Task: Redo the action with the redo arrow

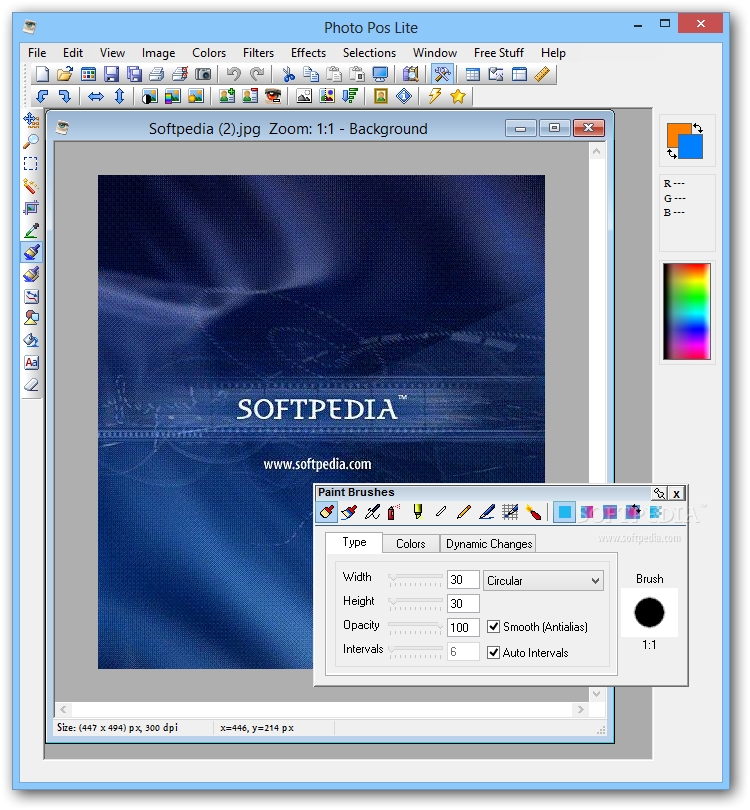Action: pyautogui.click(x=257, y=74)
